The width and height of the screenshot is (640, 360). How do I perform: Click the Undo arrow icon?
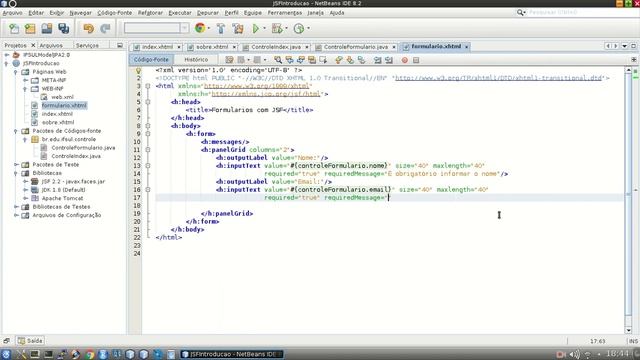coord(89,29)
